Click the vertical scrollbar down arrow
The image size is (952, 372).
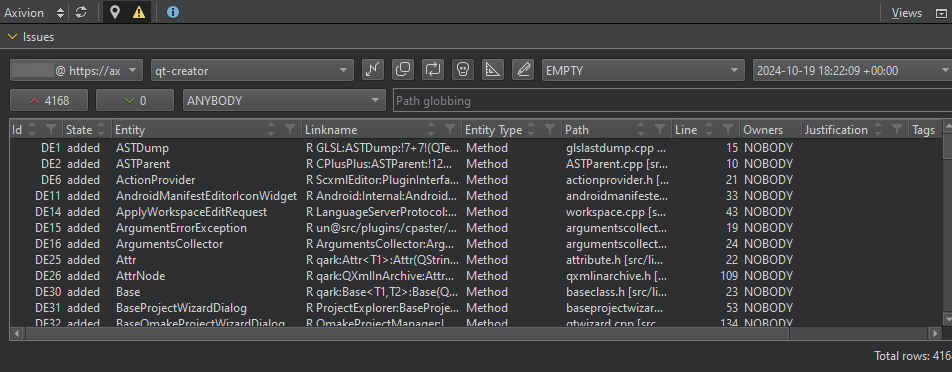point(947,319)
